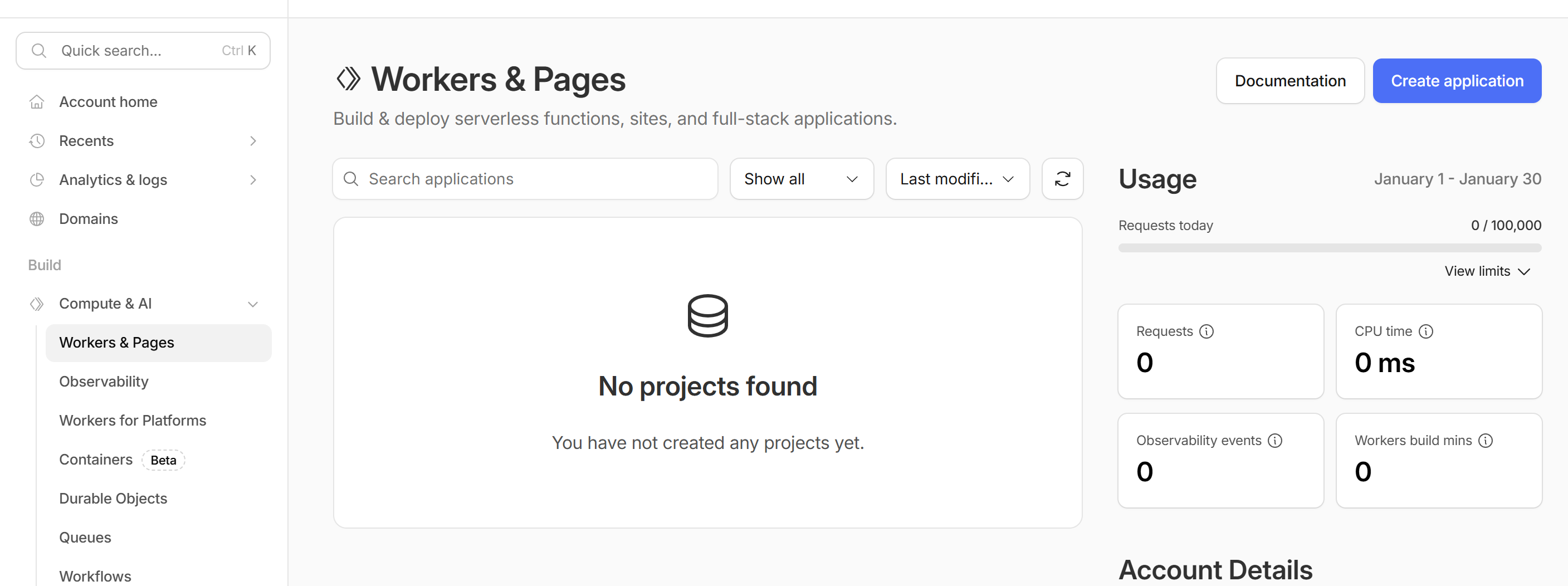Click the CPU time usage card
1568x586 pixels.
pos(1438,351)
